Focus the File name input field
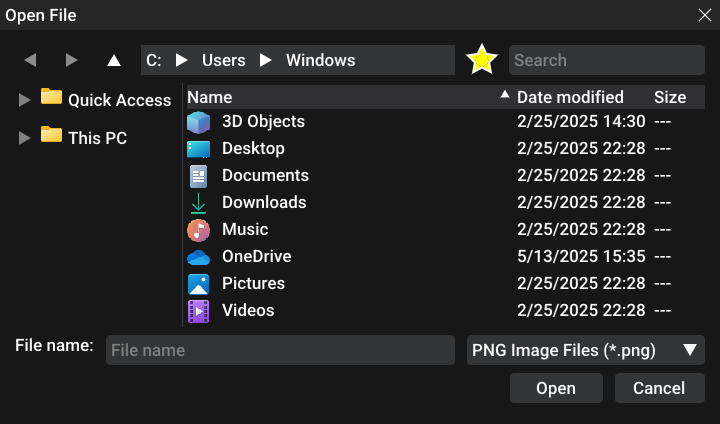This screenshot has height=424, width=720. point(280,351)
